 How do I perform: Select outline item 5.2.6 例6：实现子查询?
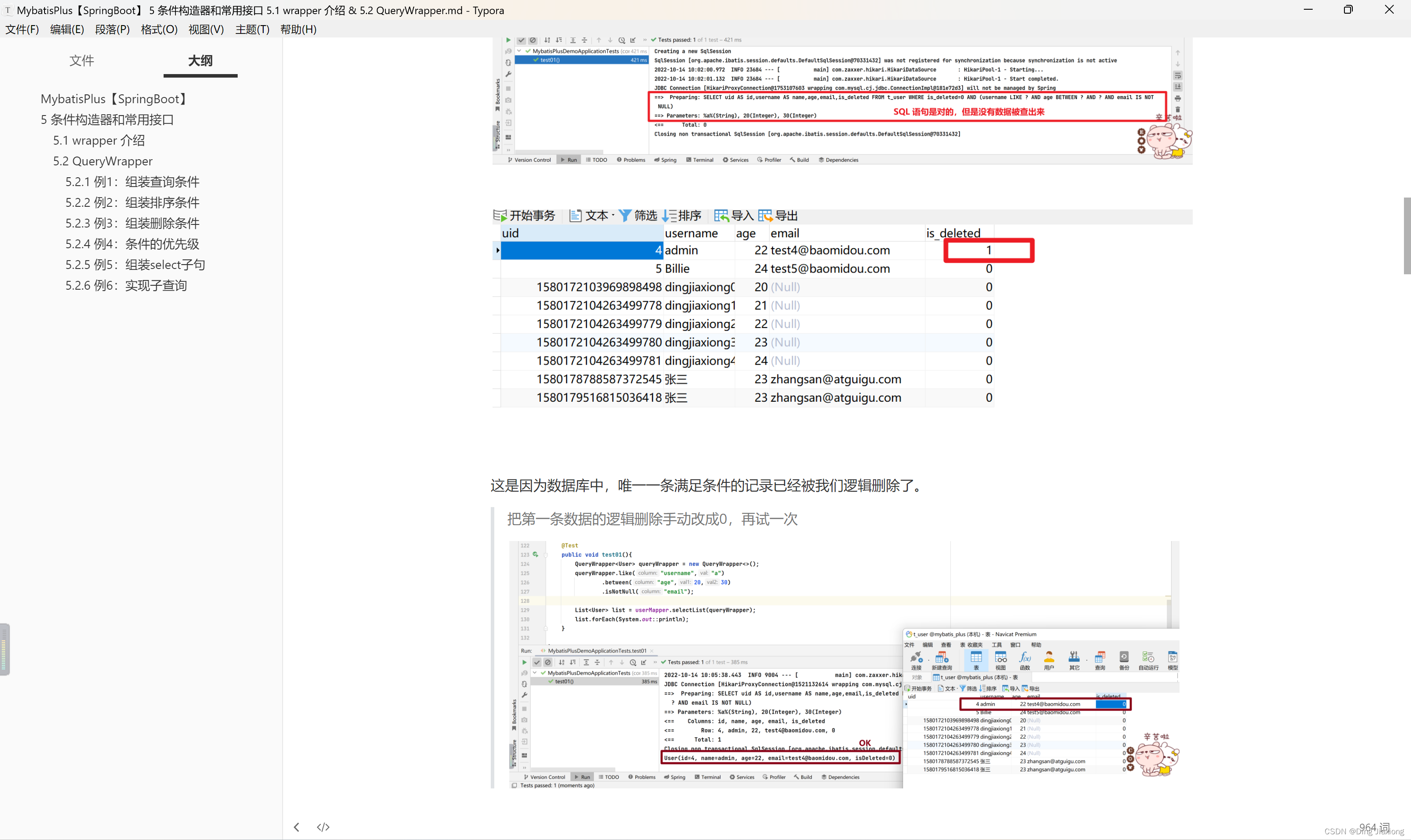[126, 286]
